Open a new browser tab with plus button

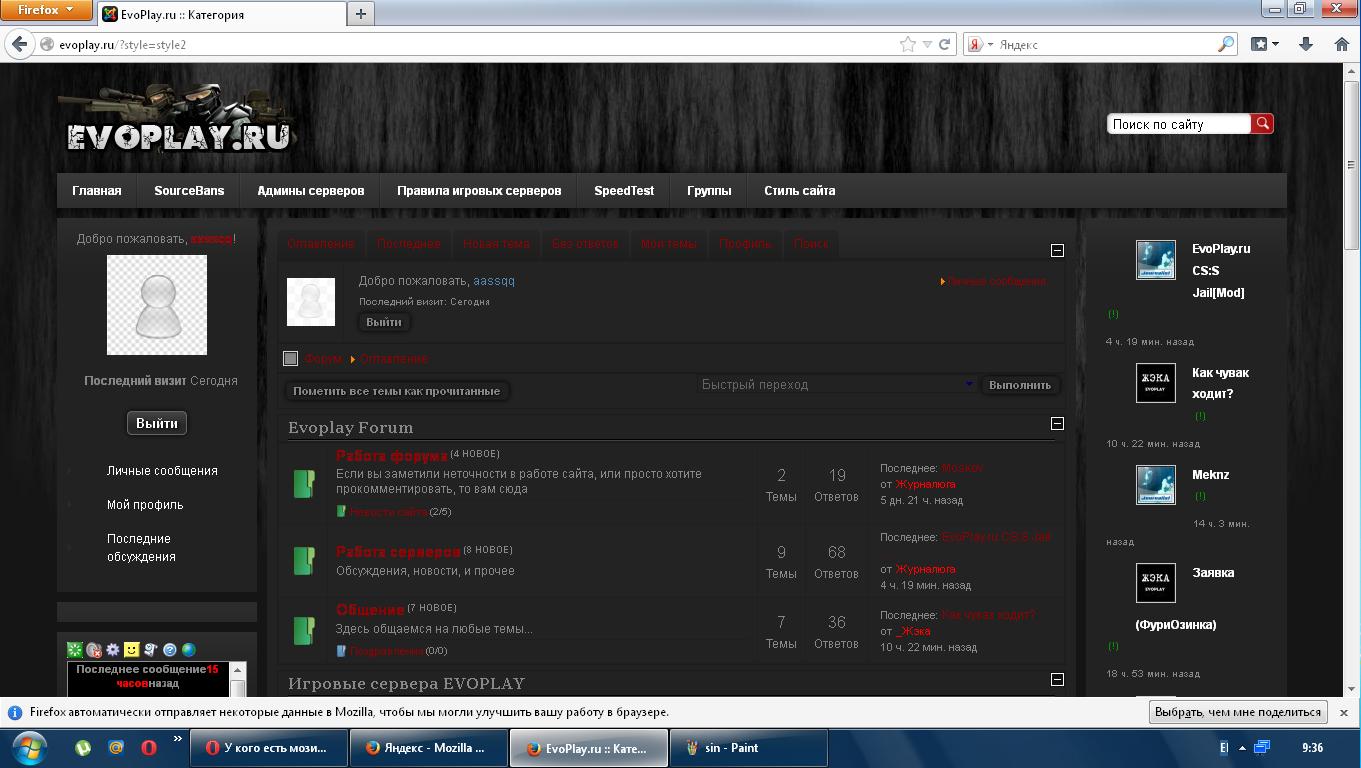pos(361,13)
